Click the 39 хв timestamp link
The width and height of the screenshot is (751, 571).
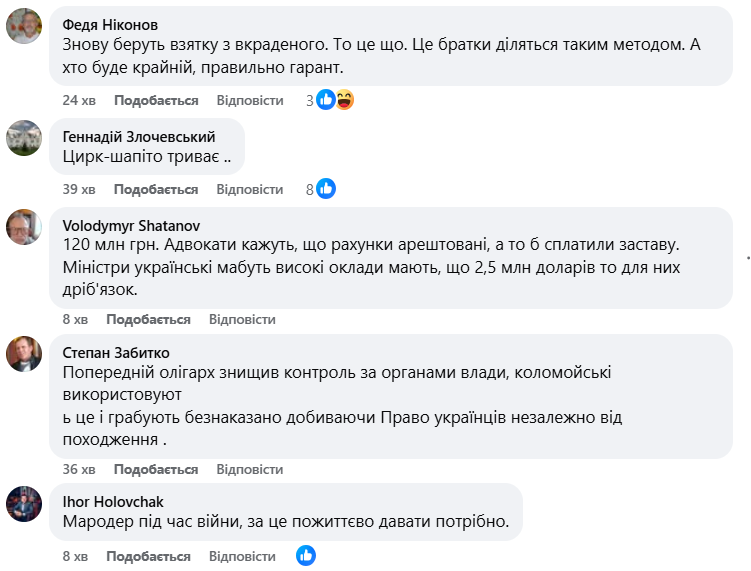pos(79,189)
